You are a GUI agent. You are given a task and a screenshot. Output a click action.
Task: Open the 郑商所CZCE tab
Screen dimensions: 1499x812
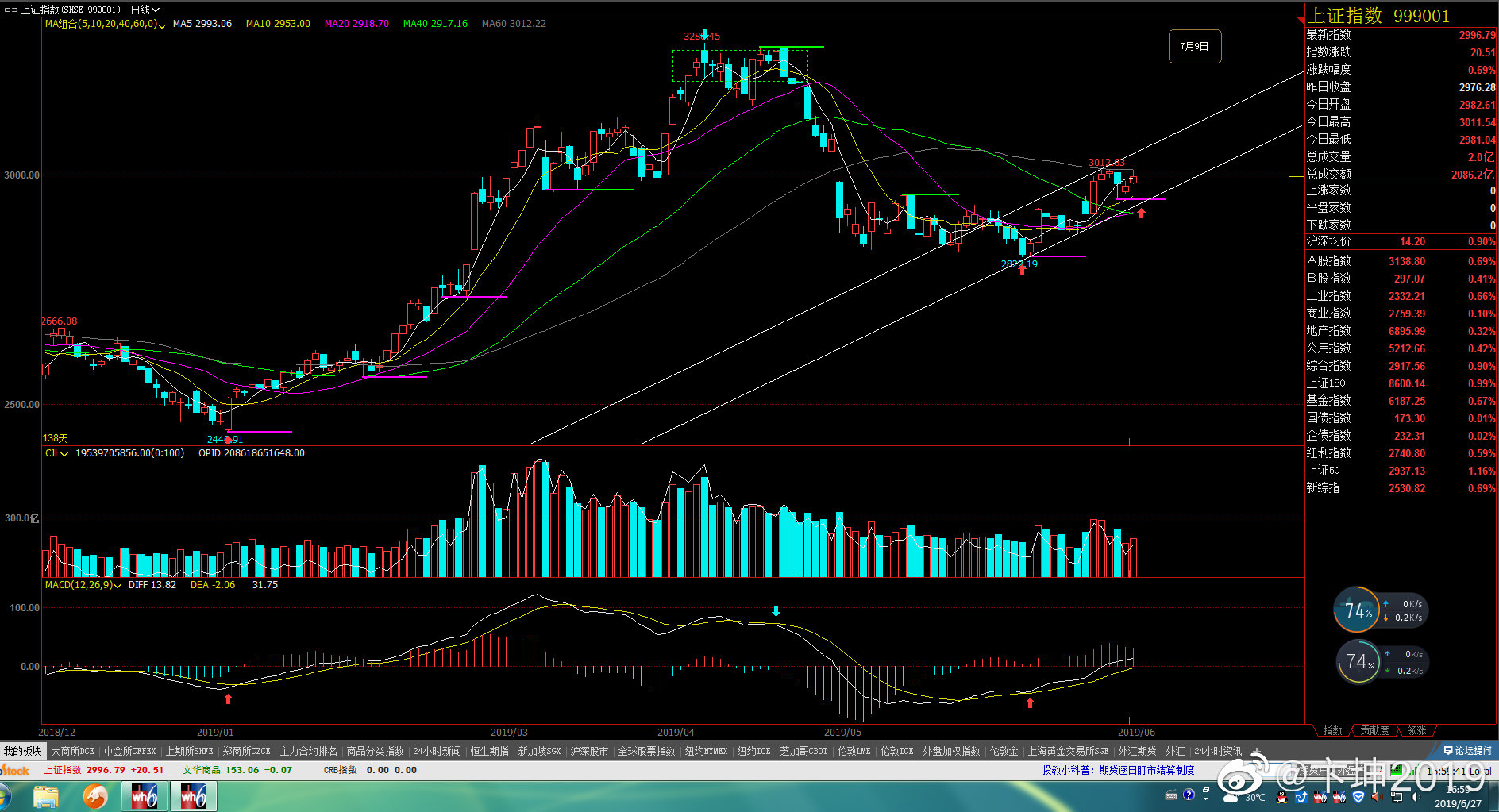[247, 751]
